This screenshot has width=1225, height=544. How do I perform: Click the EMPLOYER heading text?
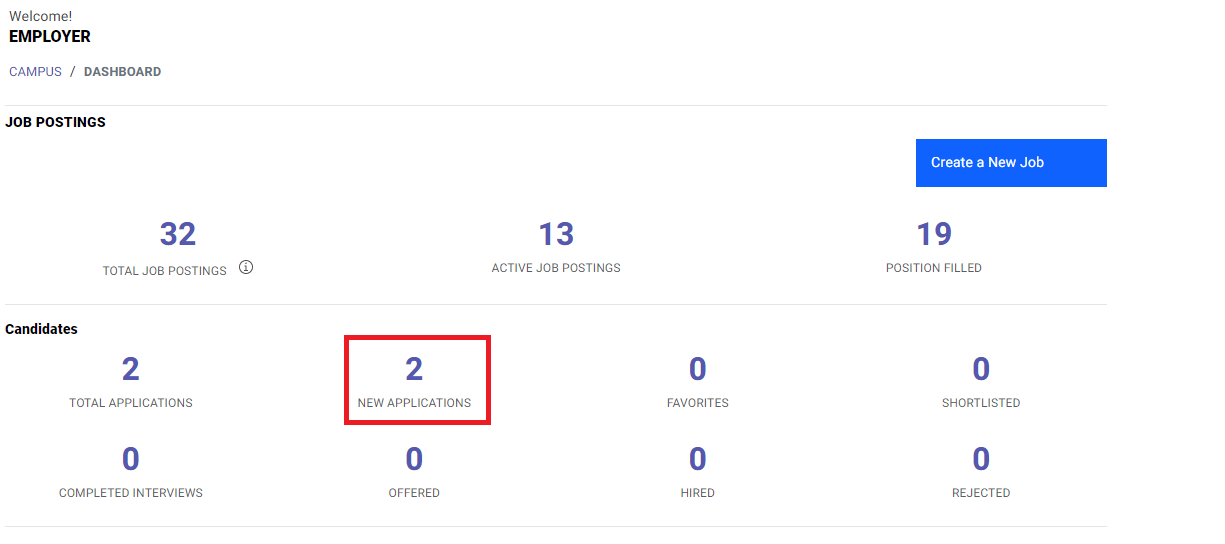pos(50,37)
